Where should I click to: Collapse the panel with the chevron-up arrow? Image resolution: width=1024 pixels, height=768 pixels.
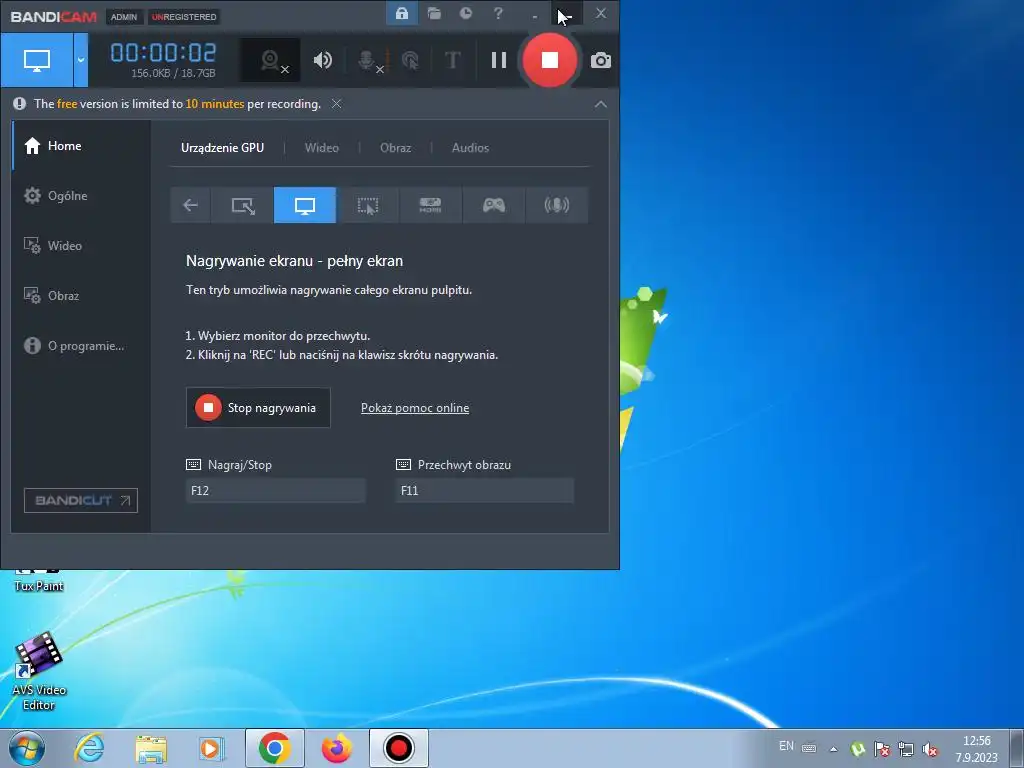(x=601, y=104)
